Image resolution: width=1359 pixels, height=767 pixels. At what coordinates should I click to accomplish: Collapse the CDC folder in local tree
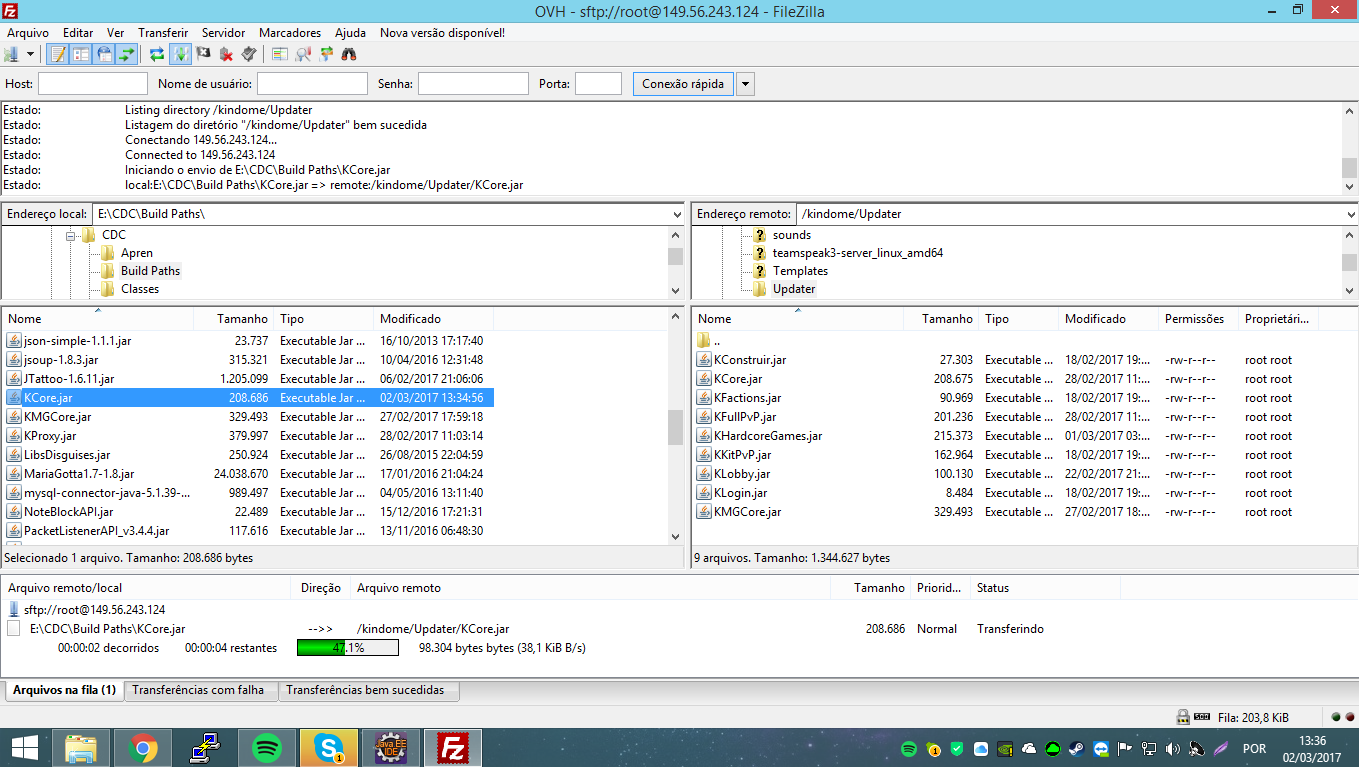tap(71, 235)
